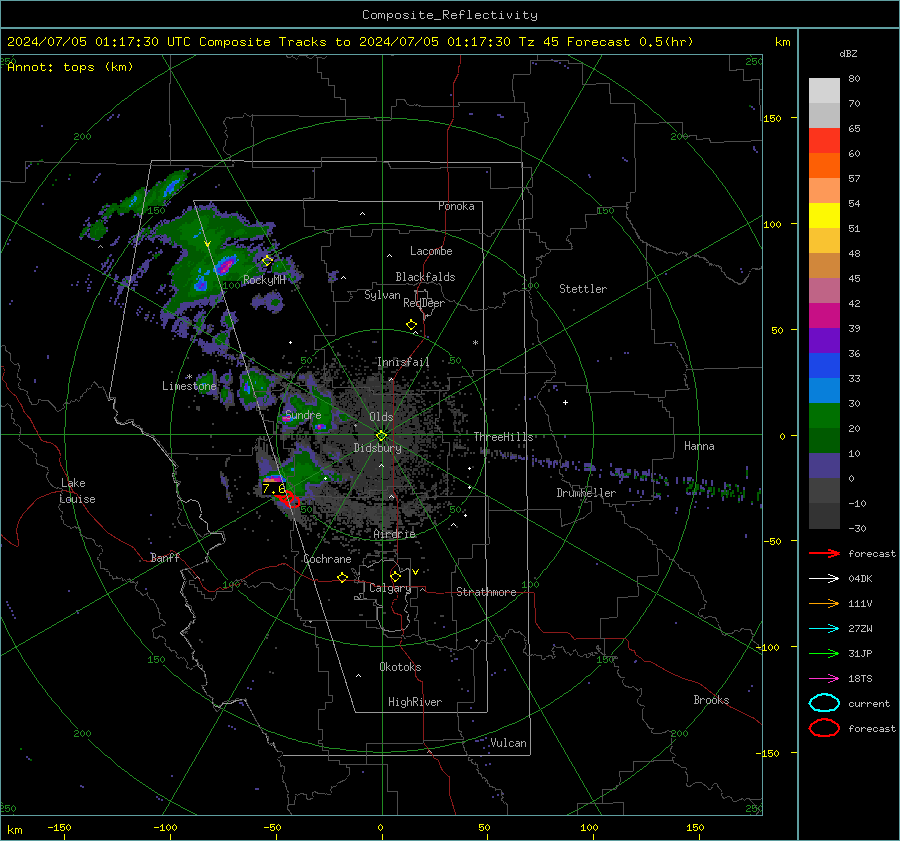
Task: Click the Brooks town label
Action: 711,700
